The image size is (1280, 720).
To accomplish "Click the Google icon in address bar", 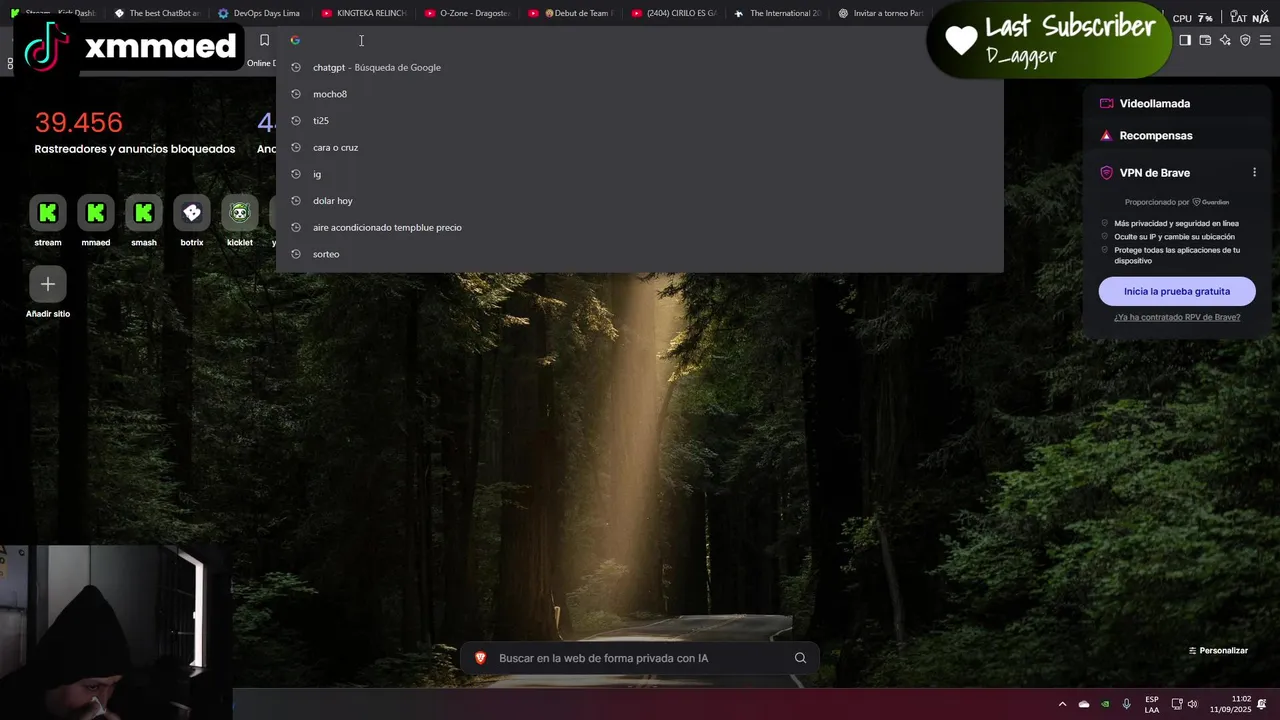I will [295, 40].
